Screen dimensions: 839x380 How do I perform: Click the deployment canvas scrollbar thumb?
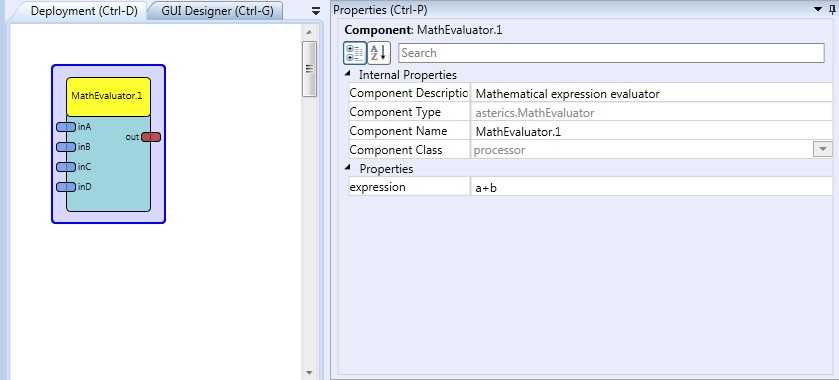point(309,69)
